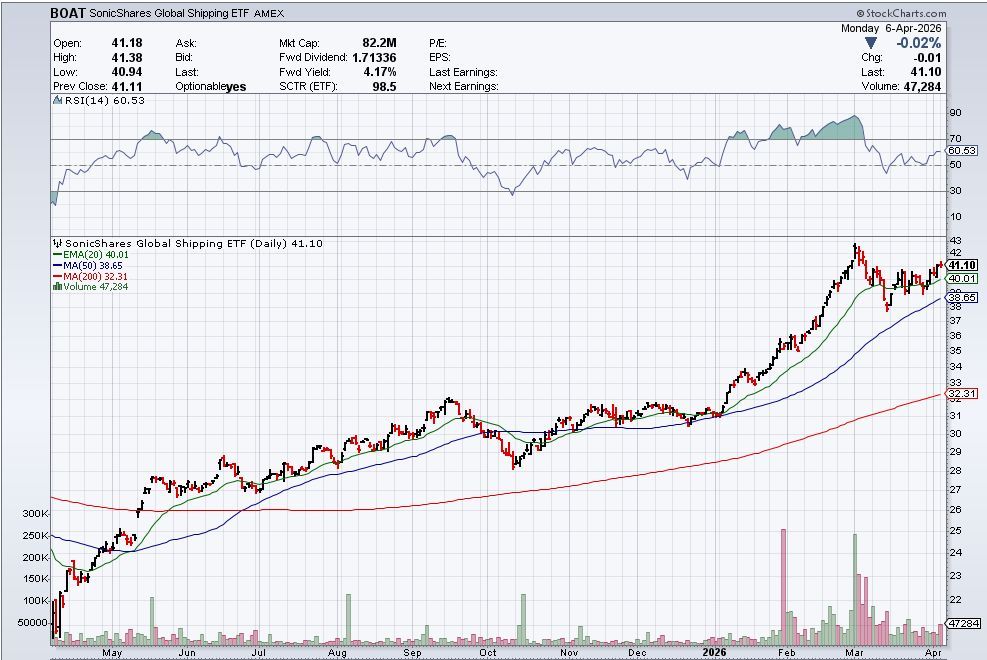This screenshot has height=660, width=987.
Task: Click the Dec label on date axis
Action: coord(637,653)
